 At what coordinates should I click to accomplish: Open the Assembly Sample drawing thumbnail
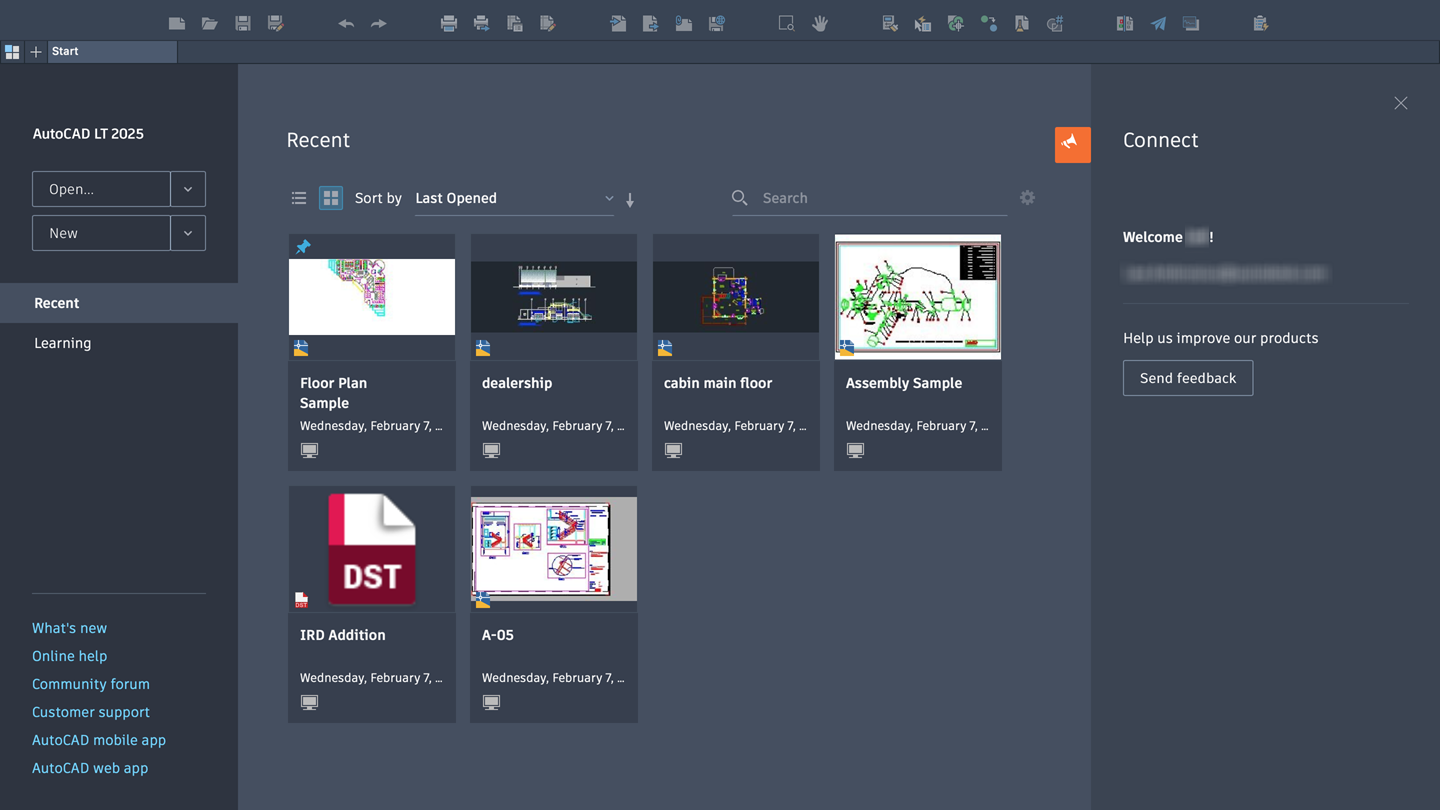[x=918, y=297]
